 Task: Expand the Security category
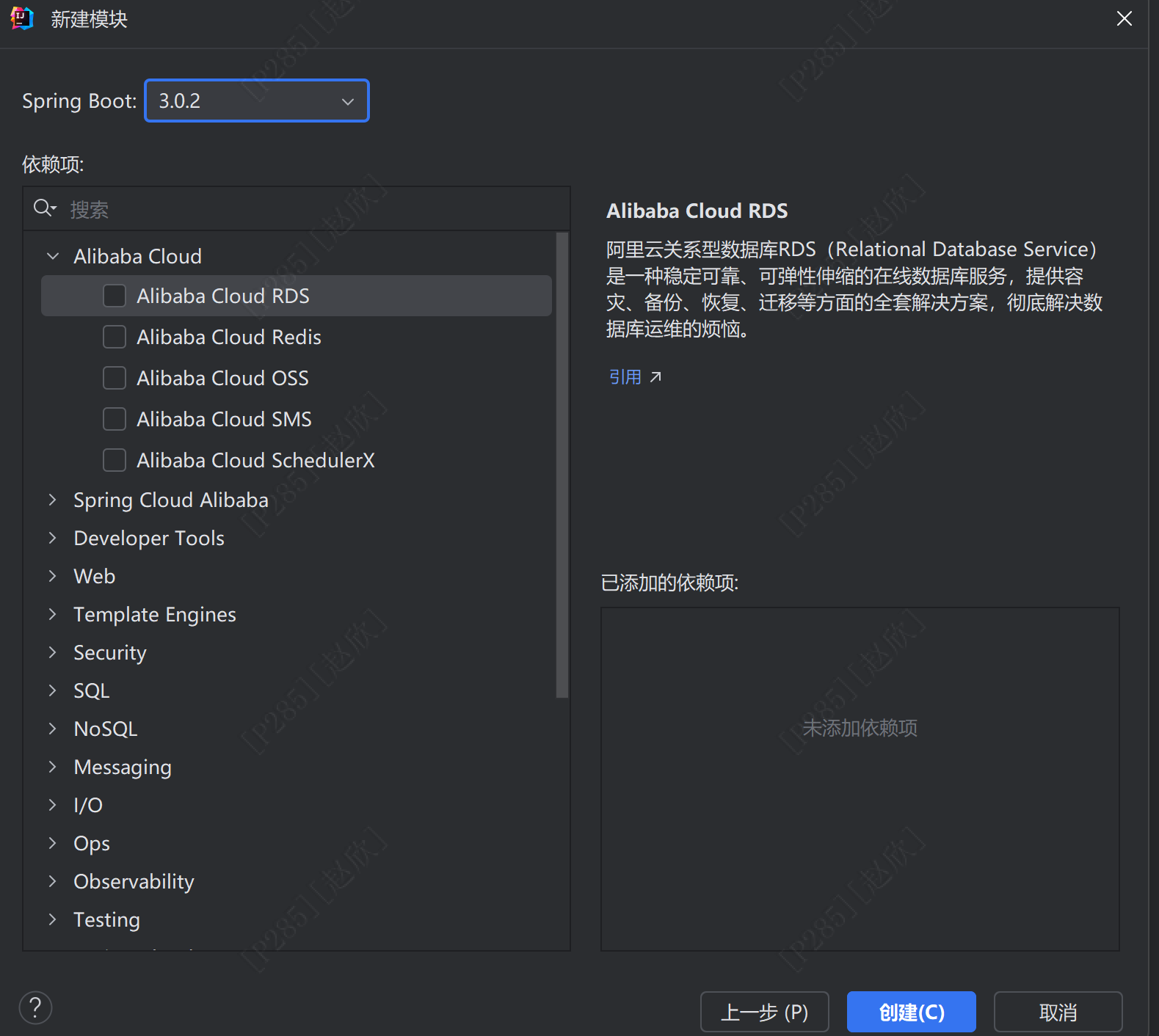(53, 652)
